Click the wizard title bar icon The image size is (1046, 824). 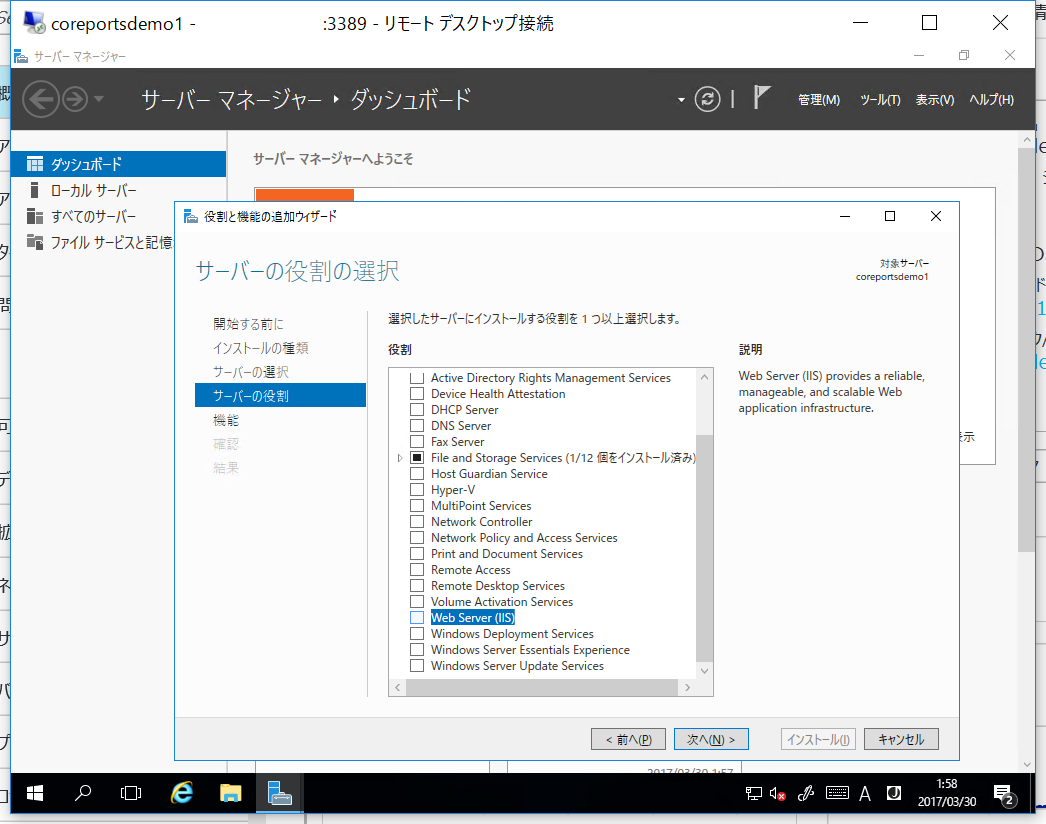[x=191, y=216]
